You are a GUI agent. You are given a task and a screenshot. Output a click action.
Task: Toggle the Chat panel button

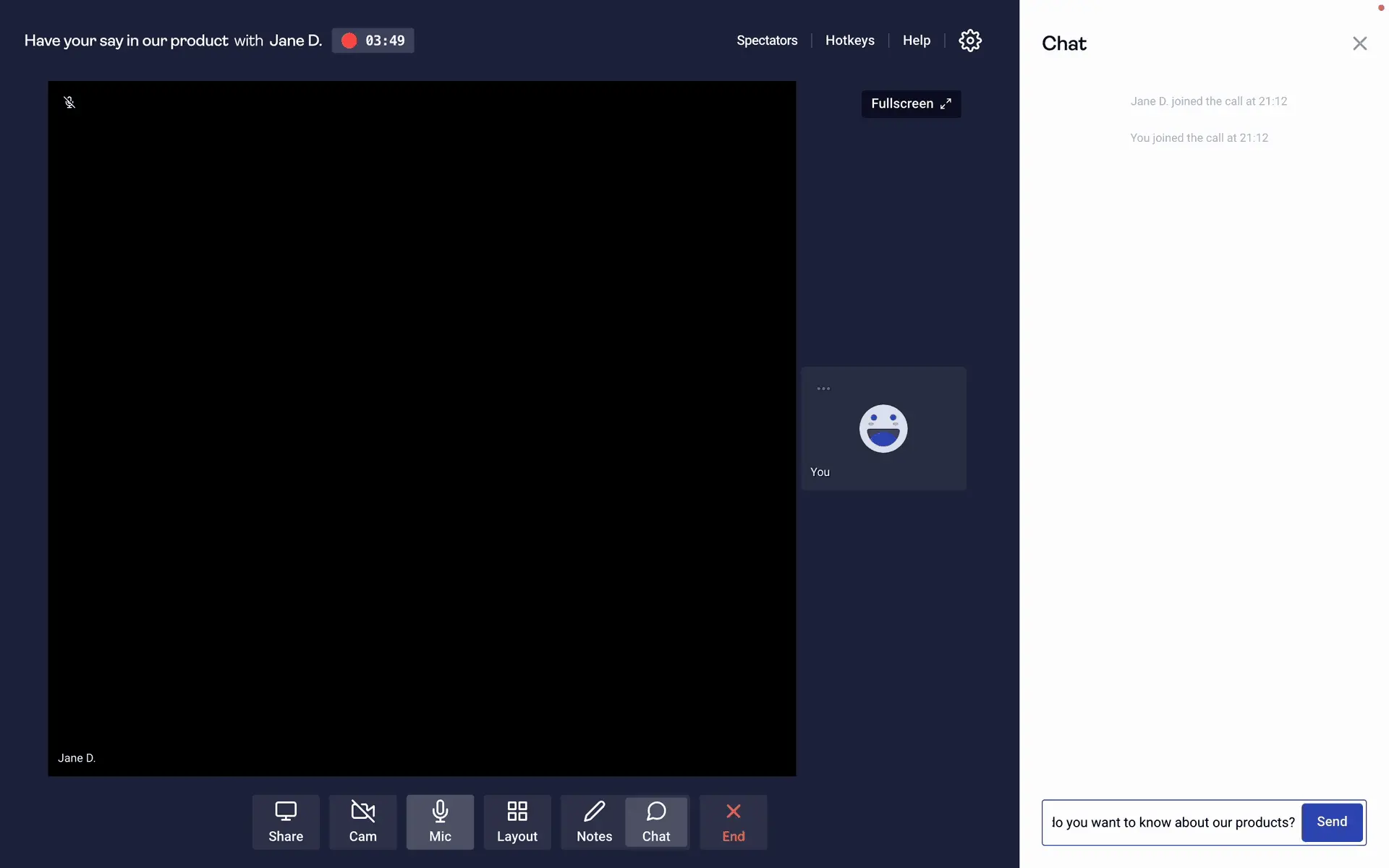pyautogui.click(x=656, y=822)
